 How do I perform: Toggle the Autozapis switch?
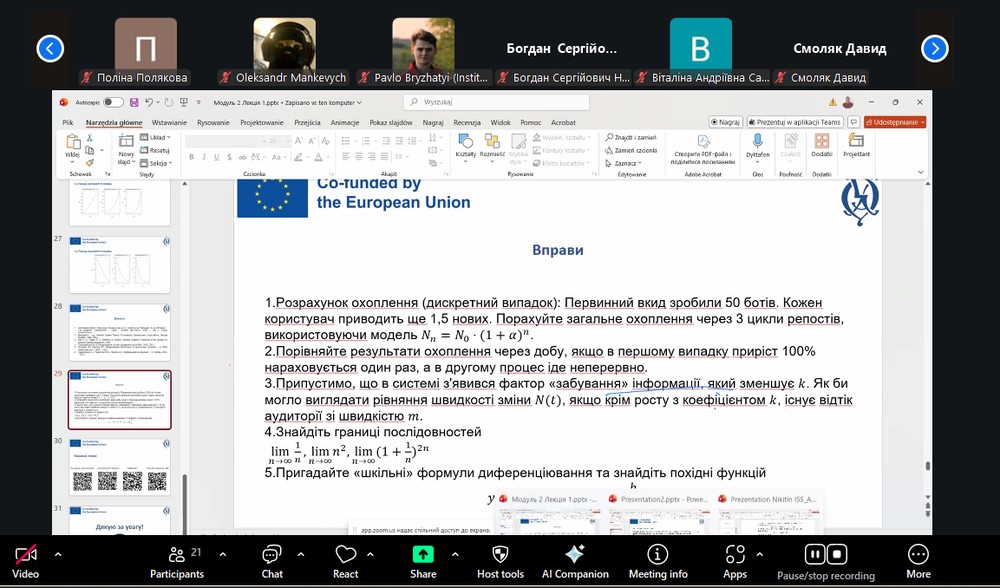[113, 102]
